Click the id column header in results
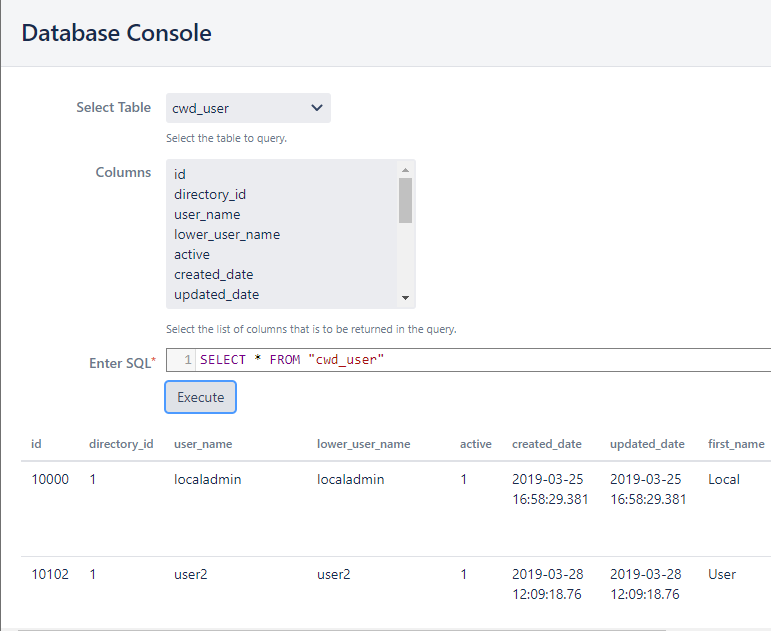The width and height of the screenshot is (771, 631). point(36,444)
